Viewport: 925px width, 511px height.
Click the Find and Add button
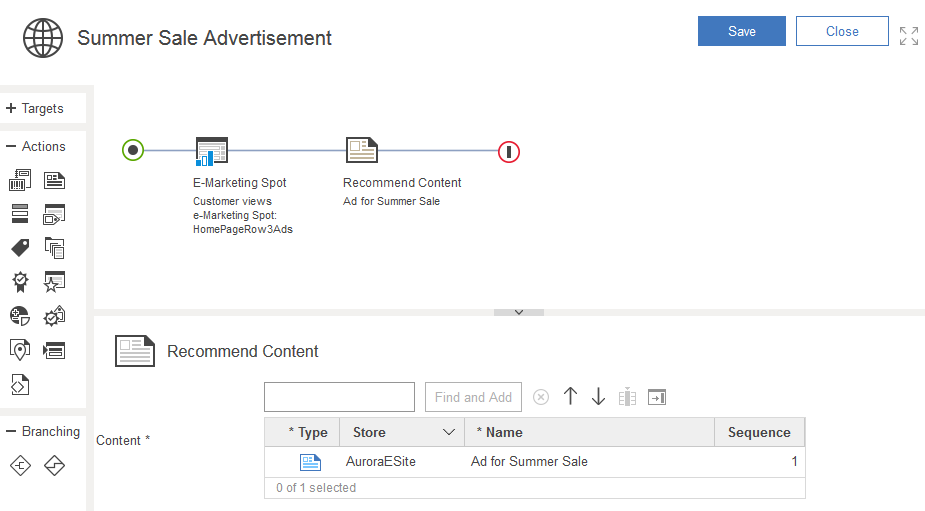473,397
